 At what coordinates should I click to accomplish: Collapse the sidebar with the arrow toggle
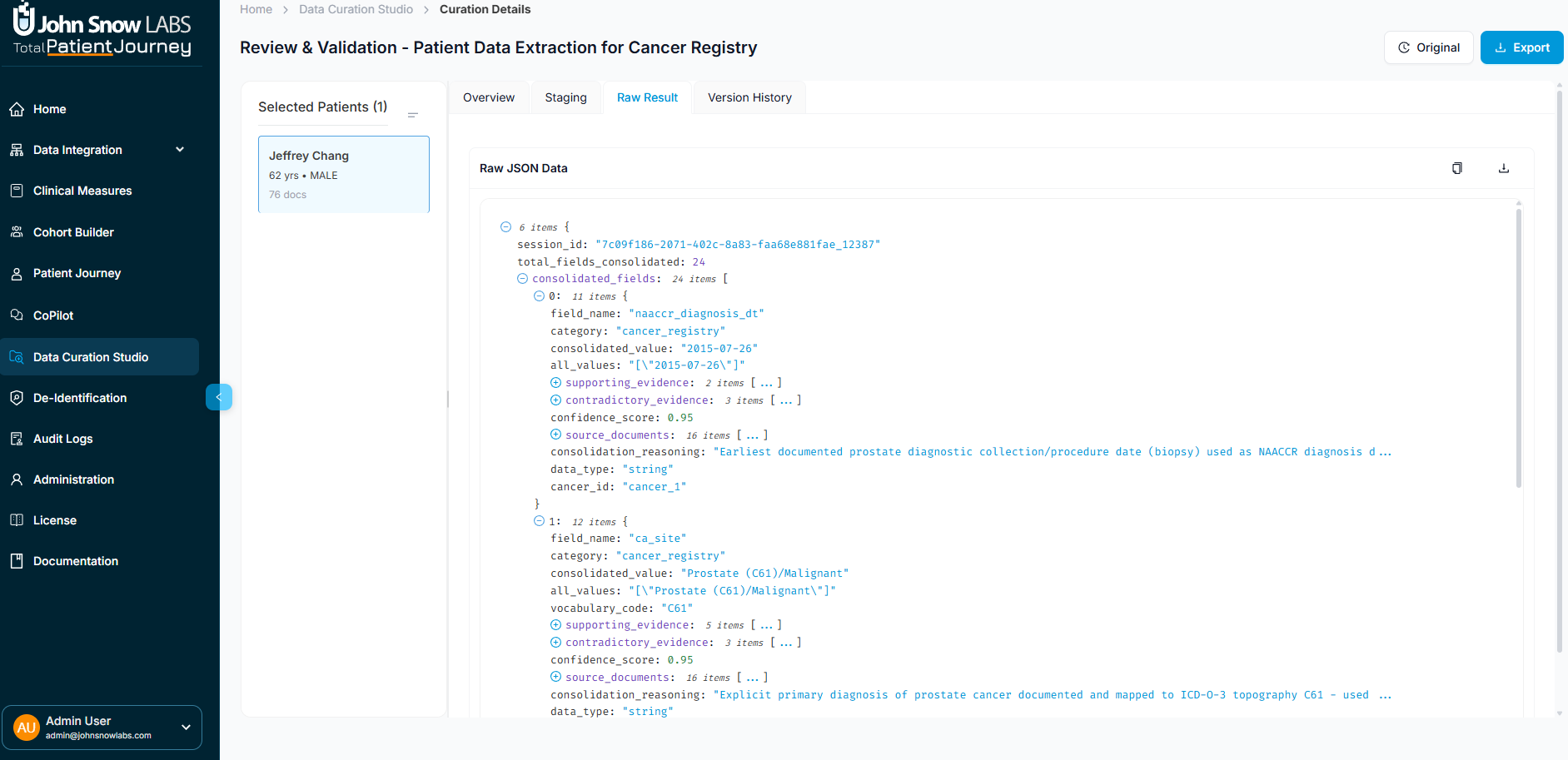point(218,397)
